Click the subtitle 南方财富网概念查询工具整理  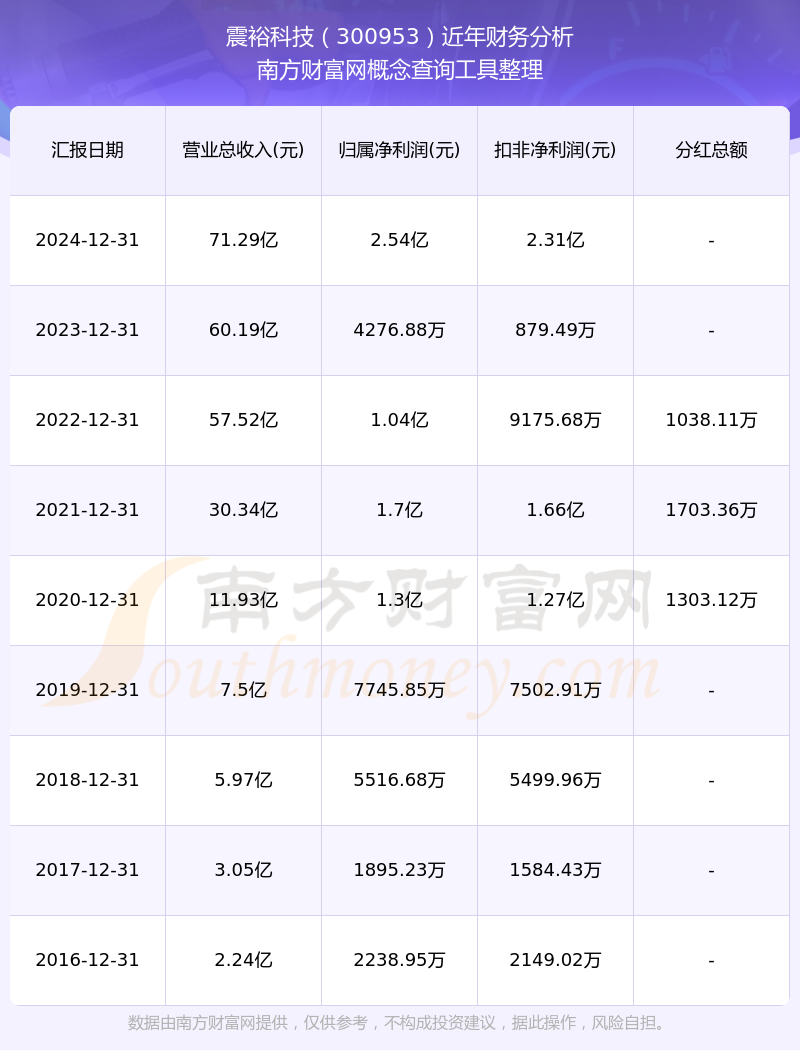coord(400,70)
